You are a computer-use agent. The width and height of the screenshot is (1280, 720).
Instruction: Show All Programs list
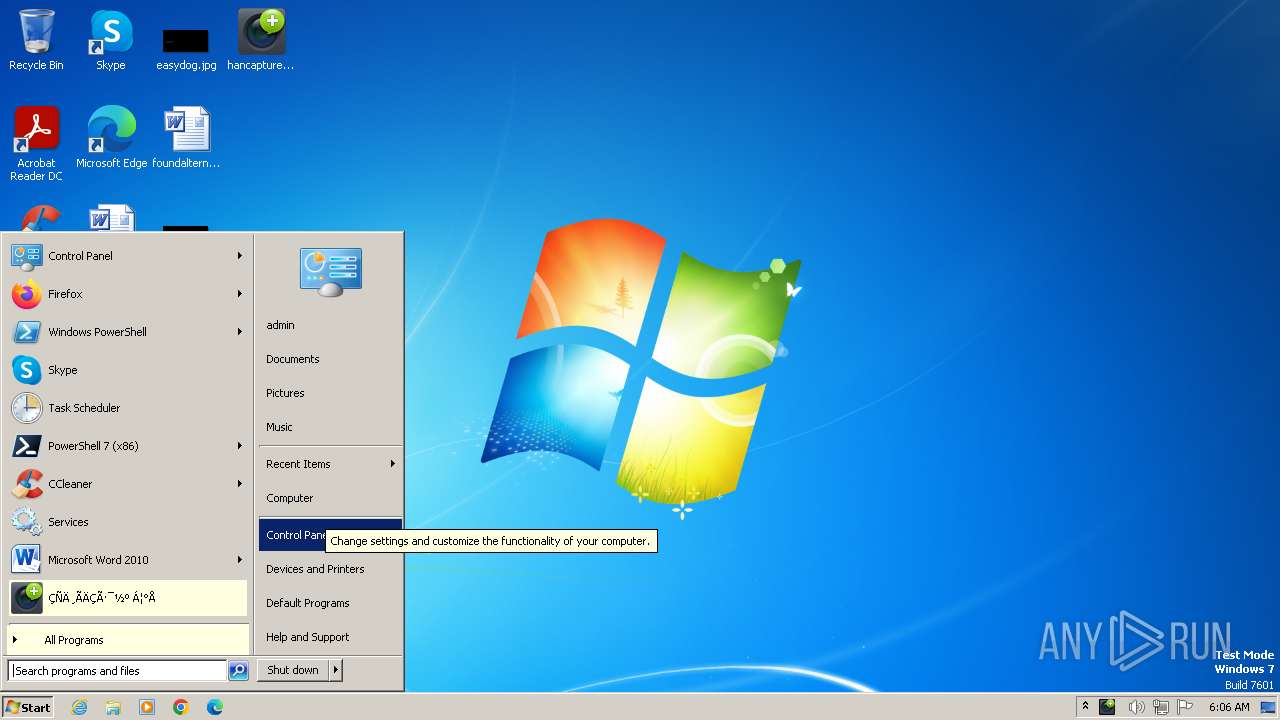pyautogui.click(x=128, y=640)
